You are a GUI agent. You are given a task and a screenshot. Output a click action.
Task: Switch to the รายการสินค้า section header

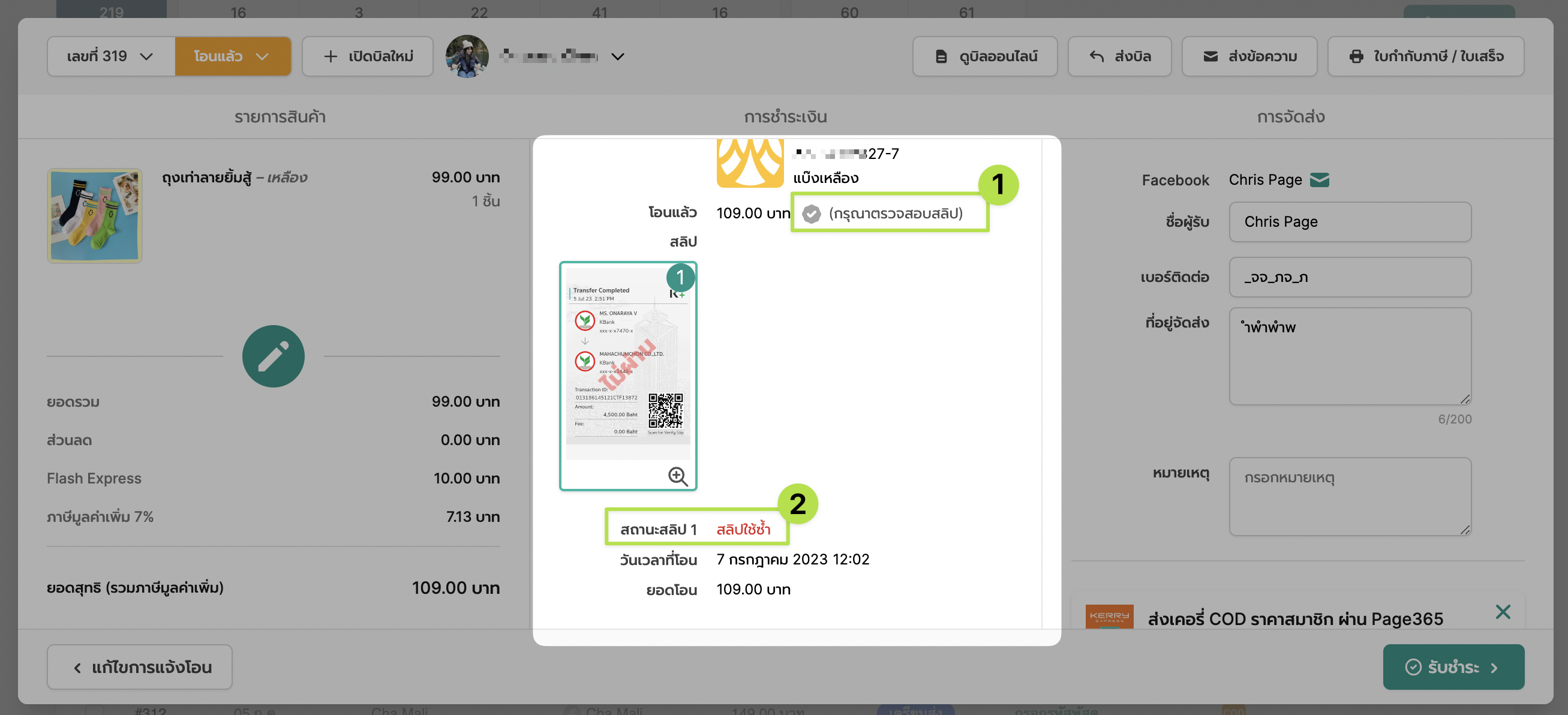coord(280,116)
